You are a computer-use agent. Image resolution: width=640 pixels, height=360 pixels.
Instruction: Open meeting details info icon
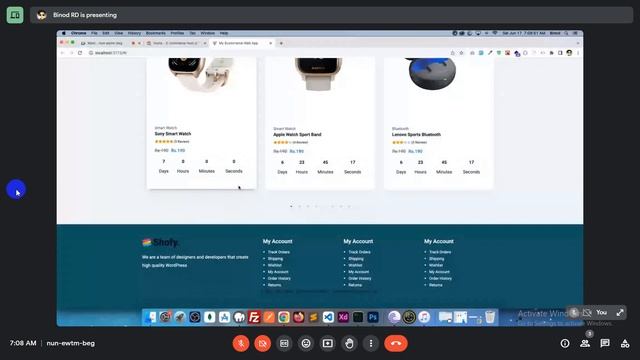[565, 343]
